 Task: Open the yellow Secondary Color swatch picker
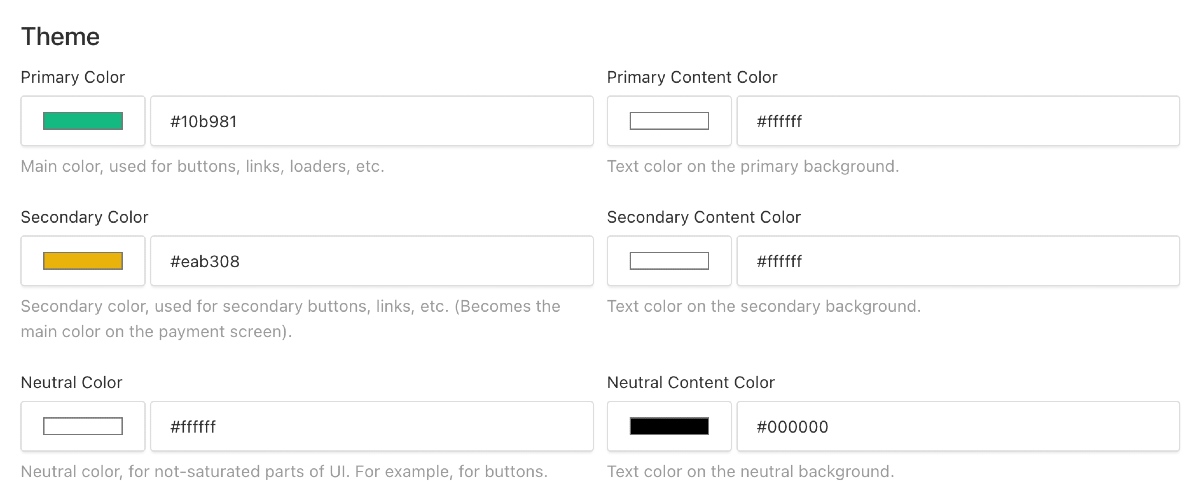(83, 261)
